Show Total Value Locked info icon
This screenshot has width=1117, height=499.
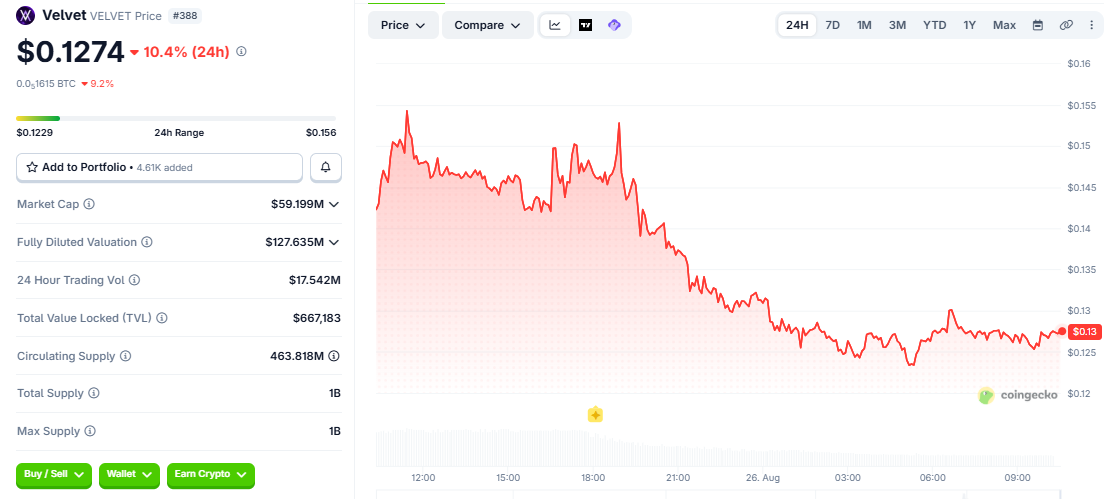(x=162, y=318)
